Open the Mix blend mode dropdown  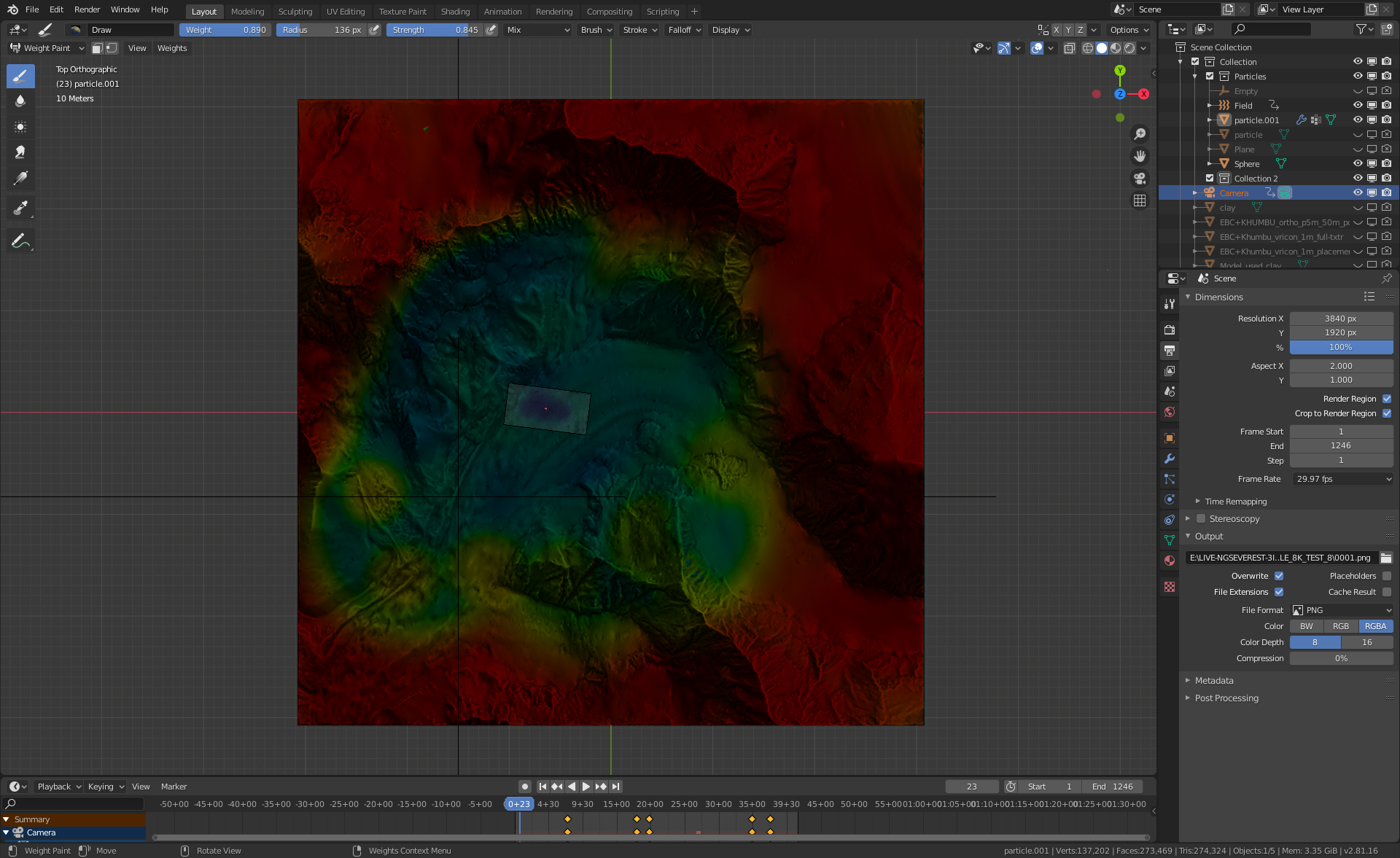point(538,30)
